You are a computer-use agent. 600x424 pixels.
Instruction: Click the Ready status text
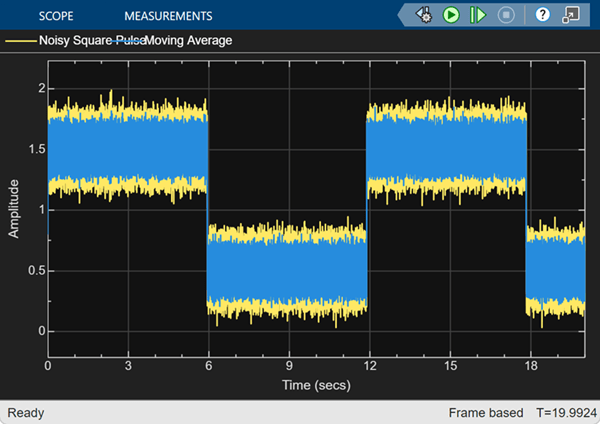pyautogui.click(x=26, y=412)
